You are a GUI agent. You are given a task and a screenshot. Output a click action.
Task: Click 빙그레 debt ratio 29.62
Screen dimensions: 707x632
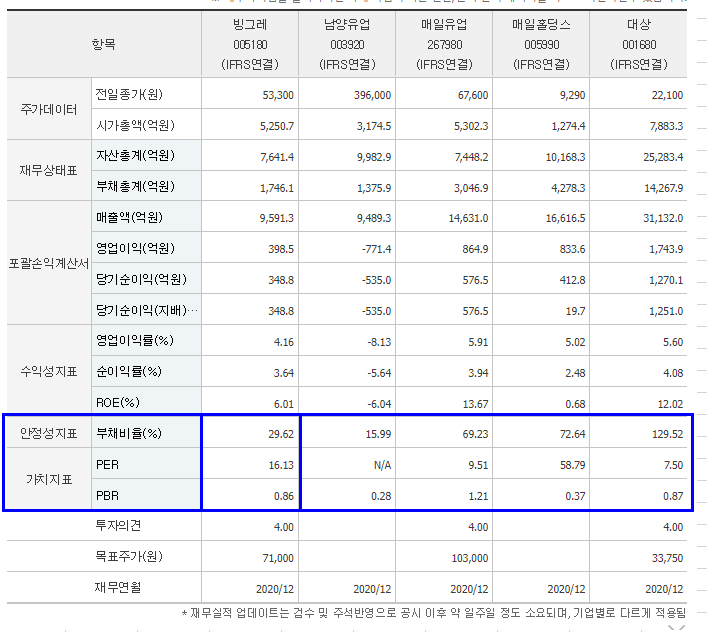[x=281, y=434]
